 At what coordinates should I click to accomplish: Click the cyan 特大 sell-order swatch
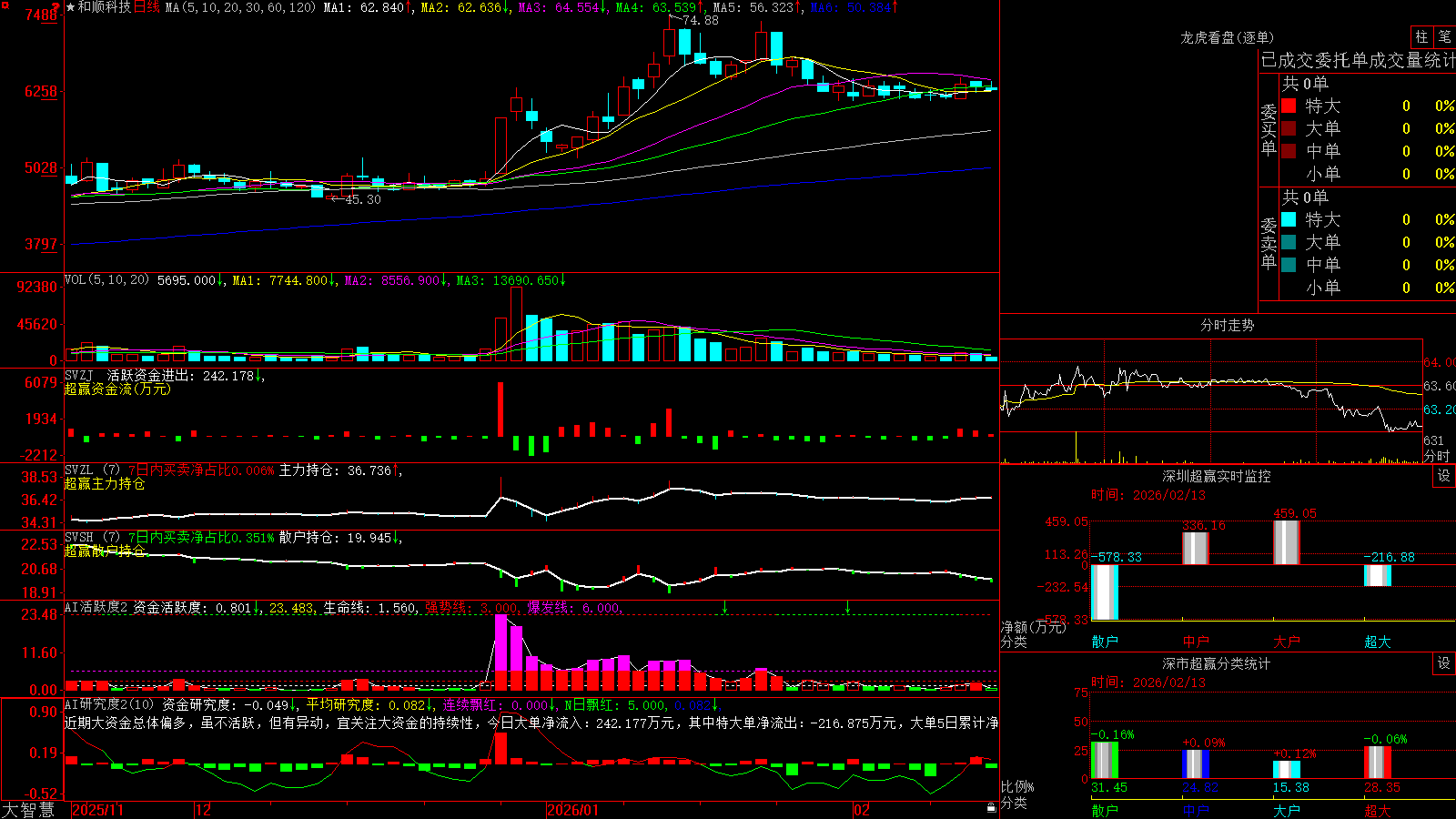coord(1289,219)
